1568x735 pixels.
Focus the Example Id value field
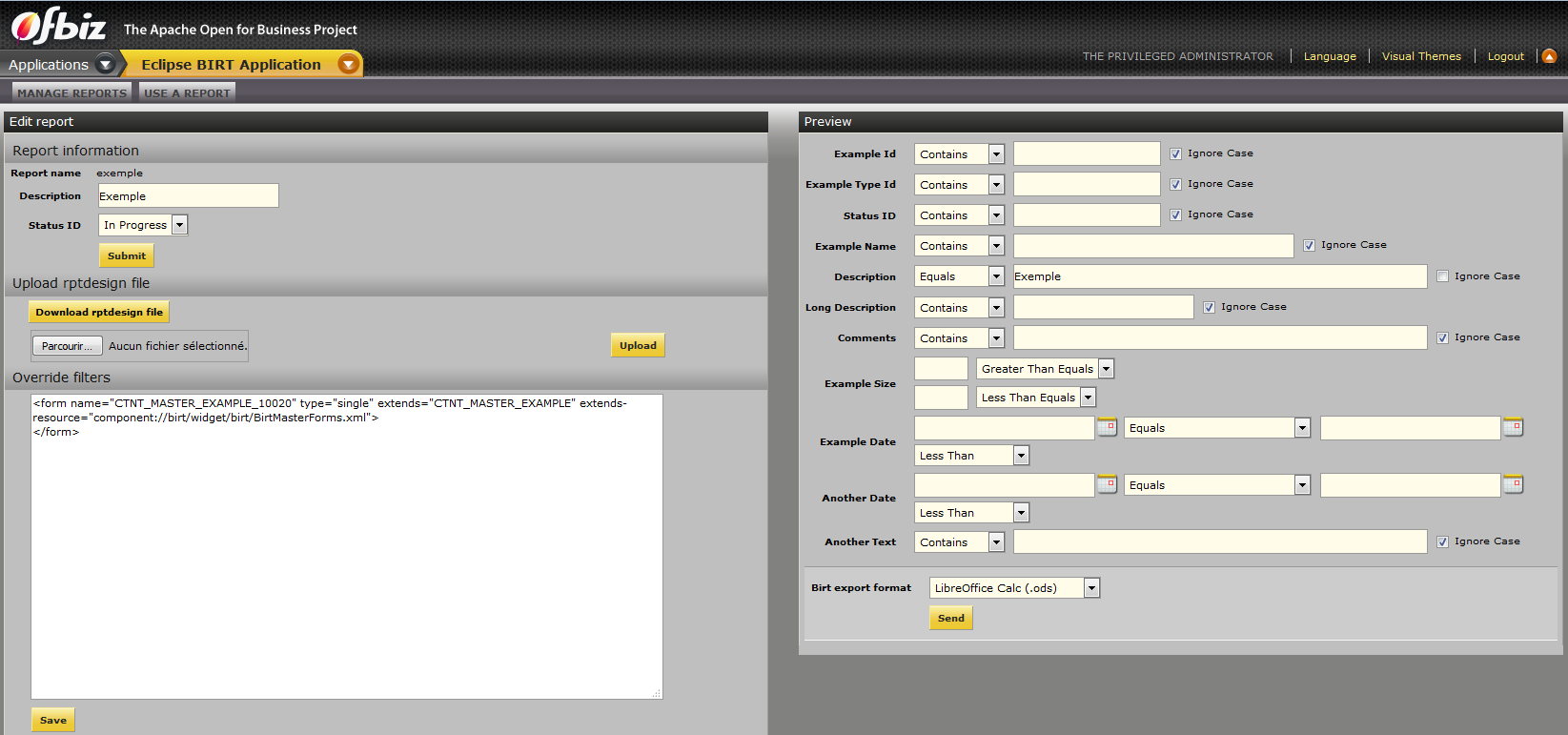1087,153
